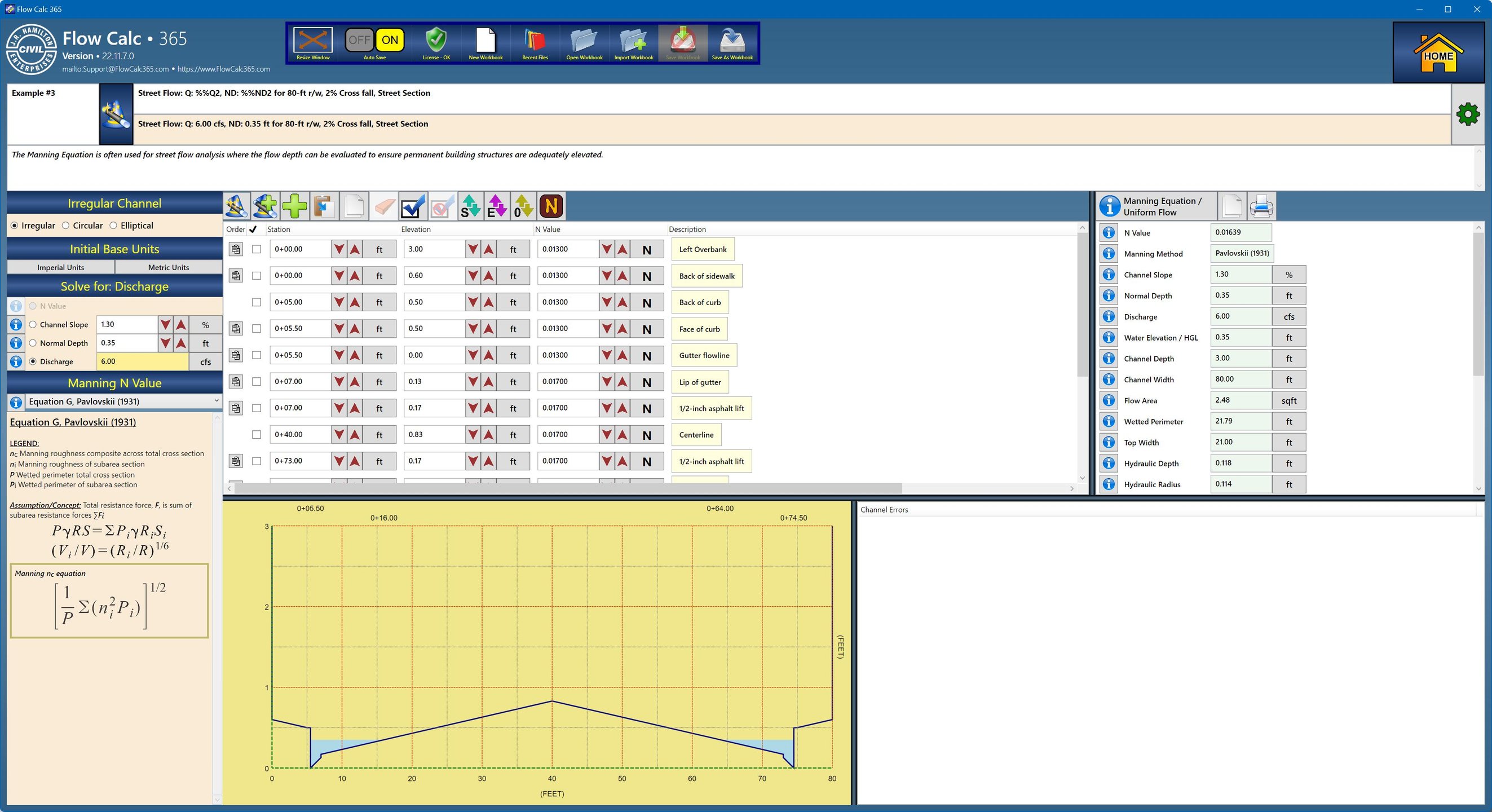Click the brown N value icon
Image resolution: width=1492 pixels, height=812 pixels.
pos(551,206)
